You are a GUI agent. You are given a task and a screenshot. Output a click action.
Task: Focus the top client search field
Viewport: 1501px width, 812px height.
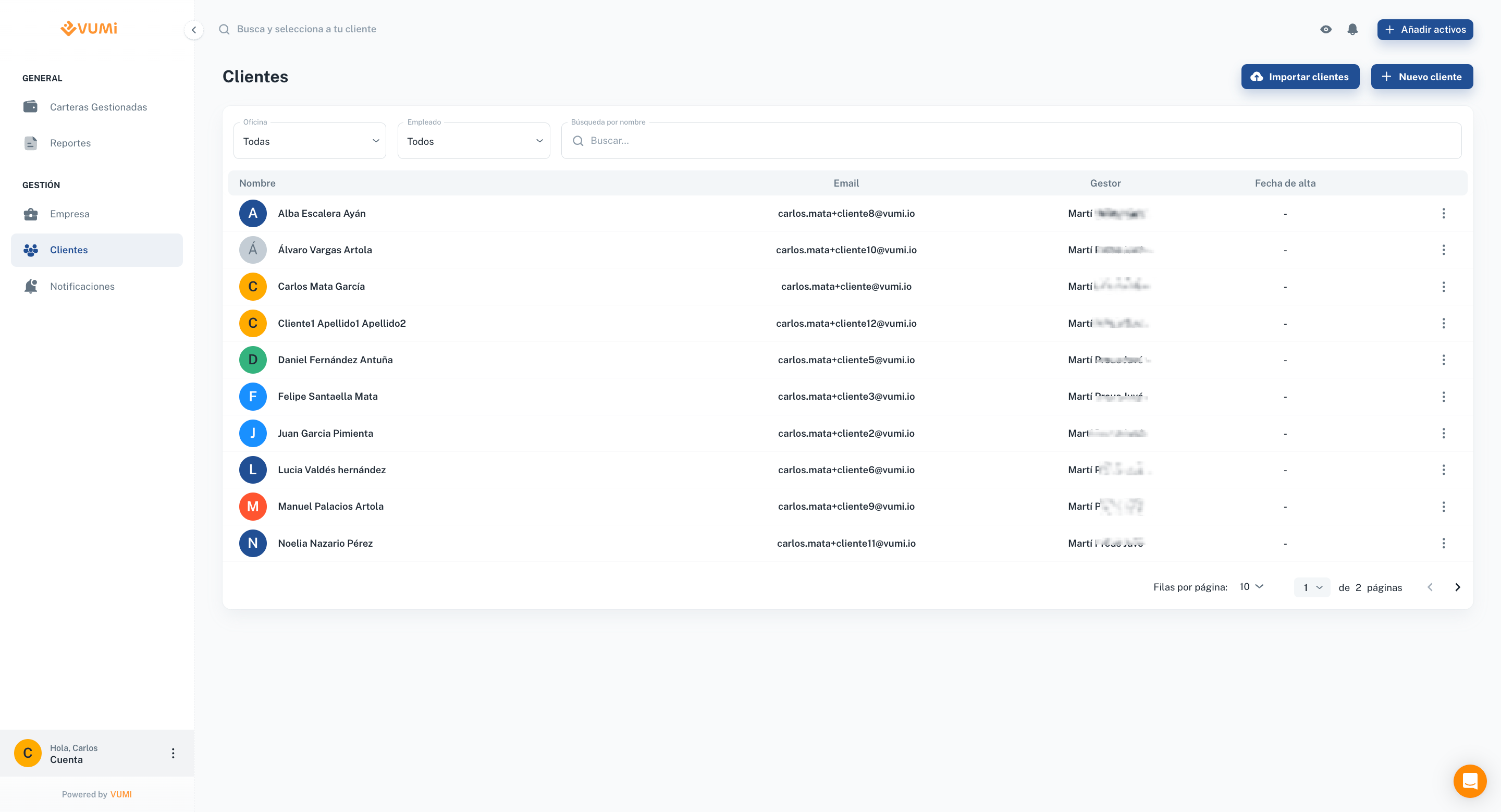click(306, 29)
